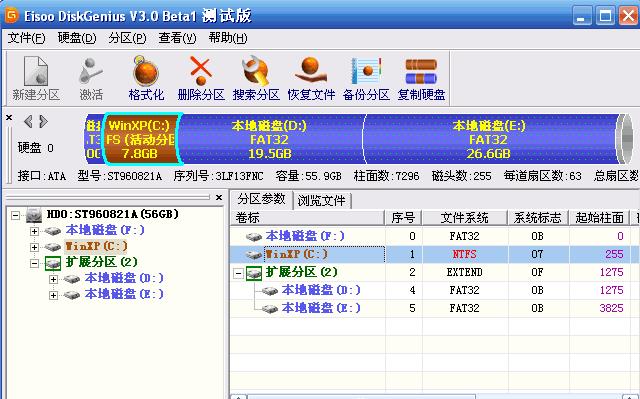Image resolution: width=640 pixels, height=399 pixels.
Task: Open the 分区(P) menu
Action: tap(127, 38)
